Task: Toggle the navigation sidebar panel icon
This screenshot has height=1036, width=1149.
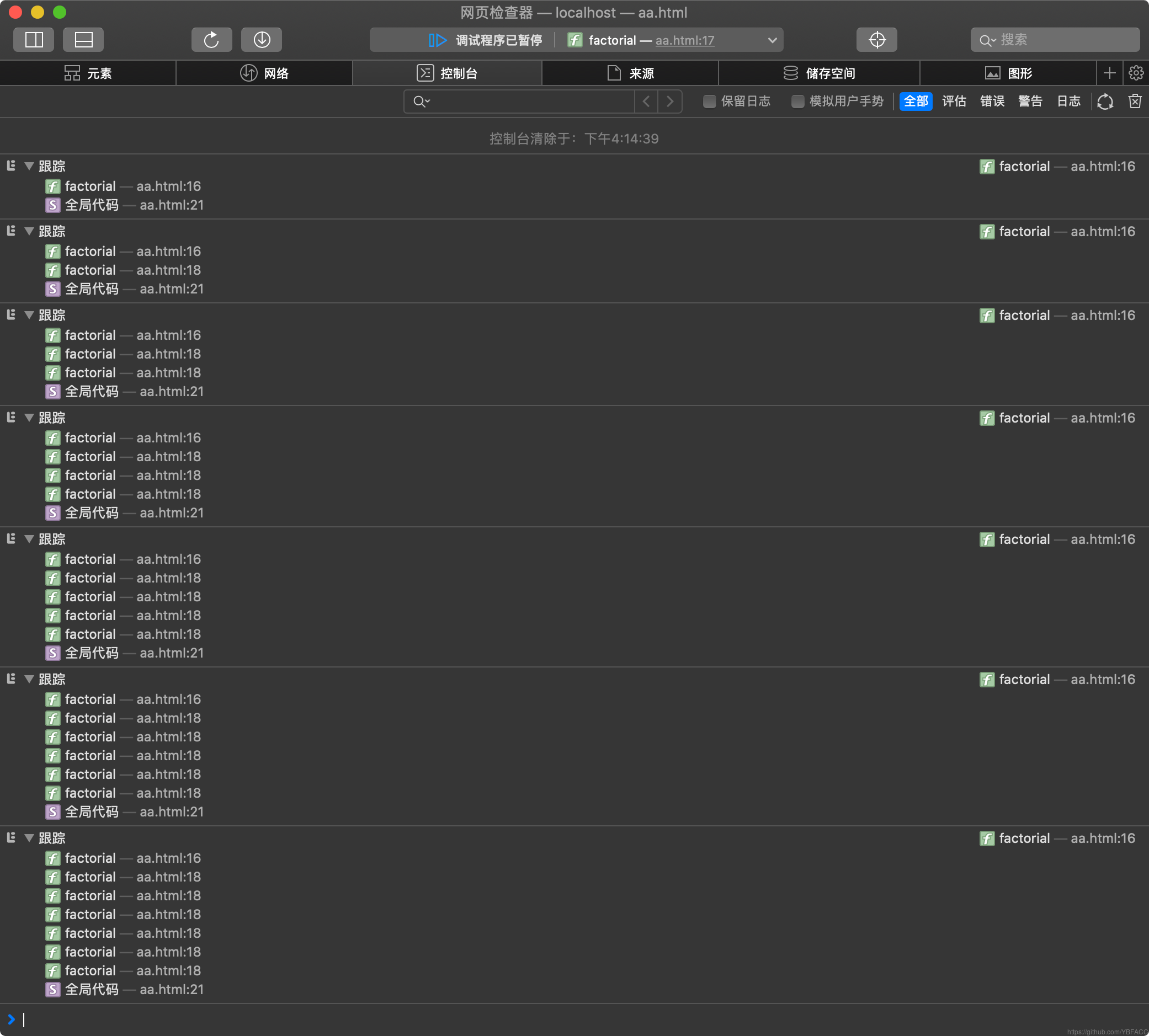Action: pos(34,40)
